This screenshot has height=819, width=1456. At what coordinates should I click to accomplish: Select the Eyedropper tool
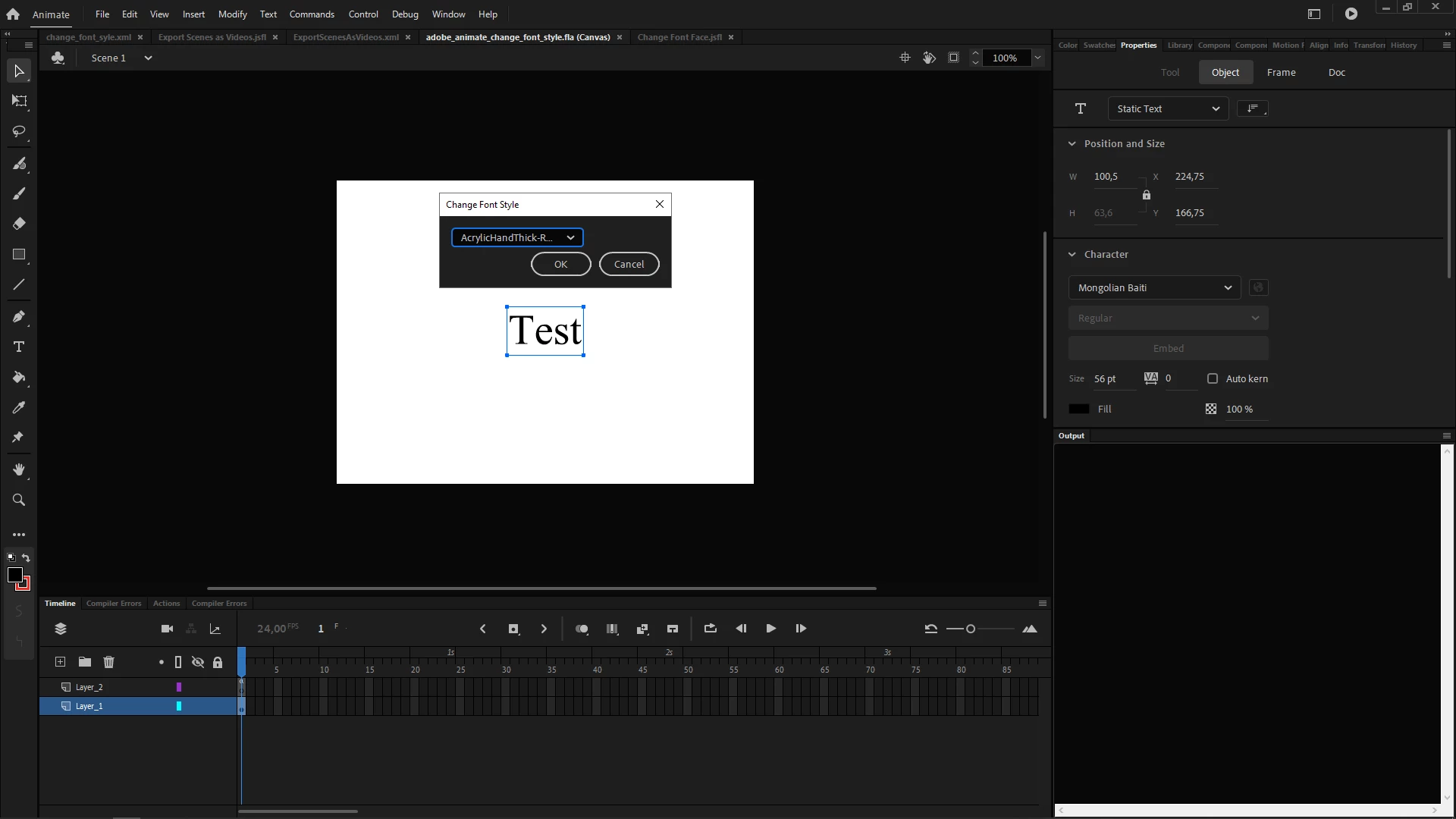point(19,408)
